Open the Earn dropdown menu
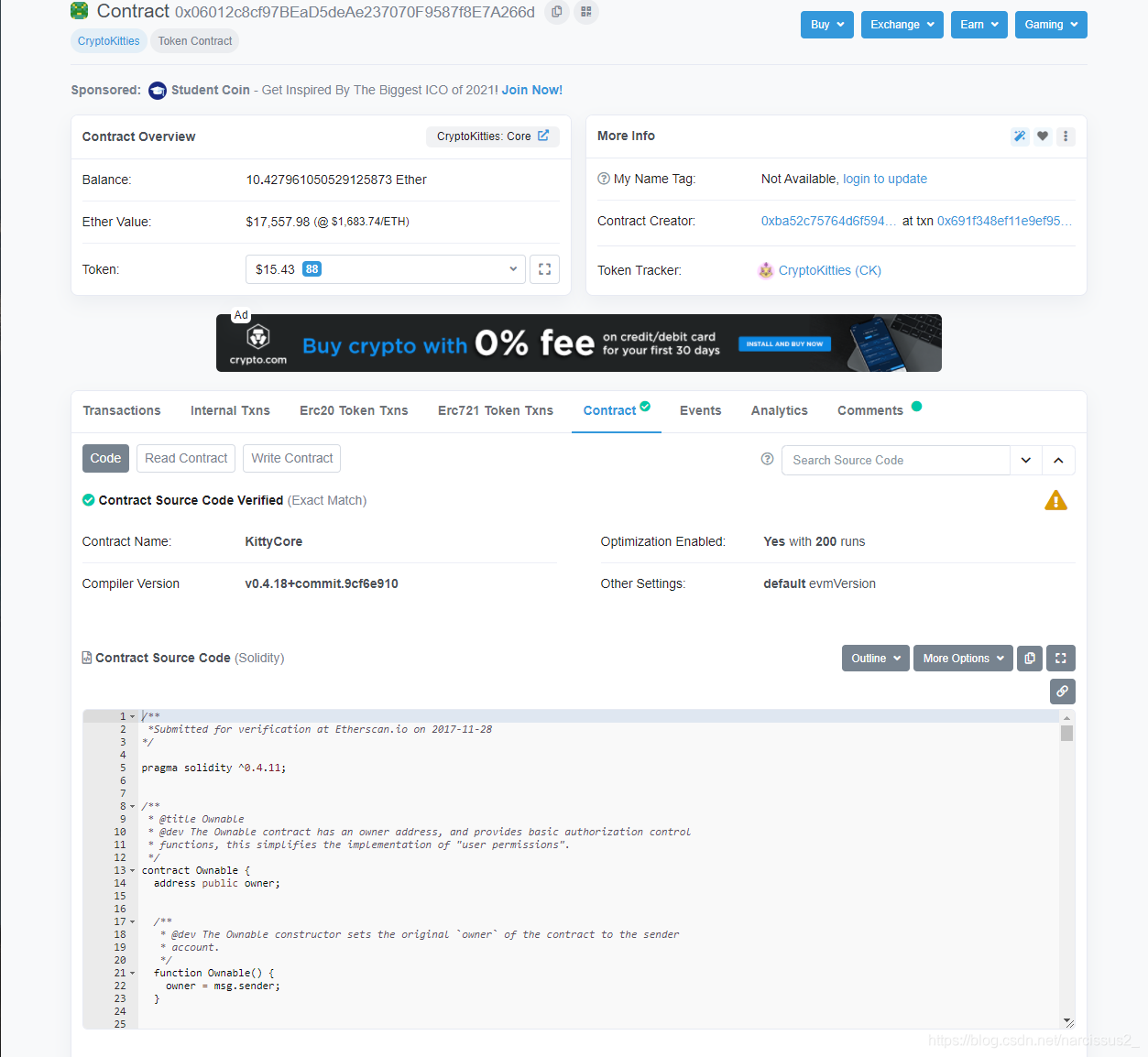Viewport: 1148px width, 1057px height. click(x=979, y=25)
